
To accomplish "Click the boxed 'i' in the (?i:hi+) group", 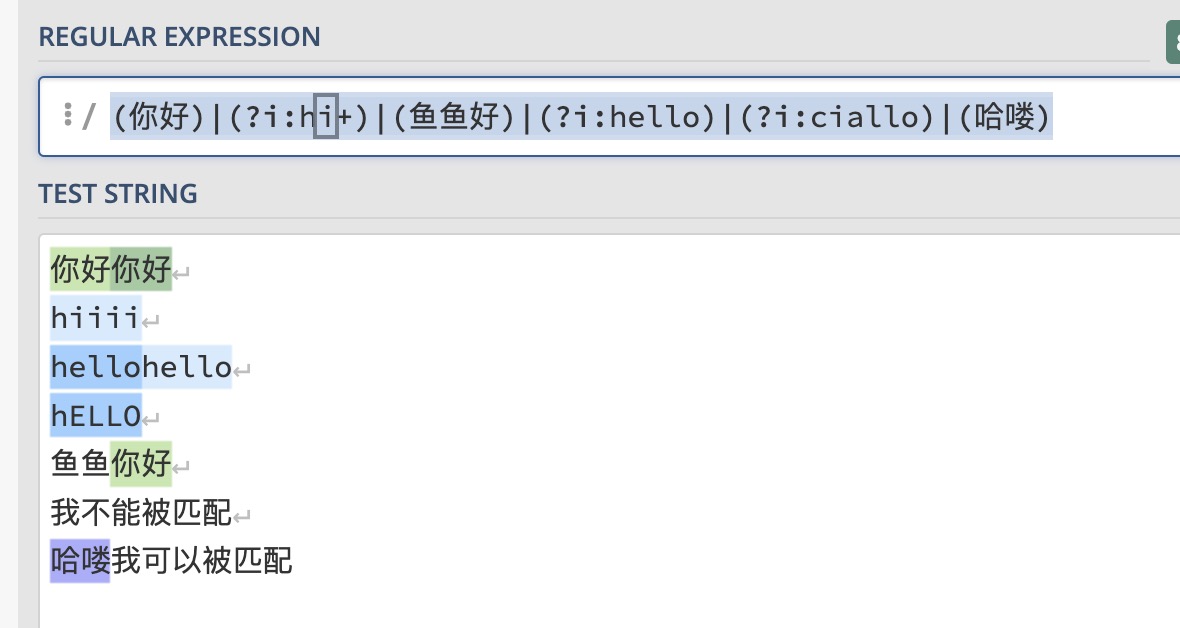I will (326, 118).
